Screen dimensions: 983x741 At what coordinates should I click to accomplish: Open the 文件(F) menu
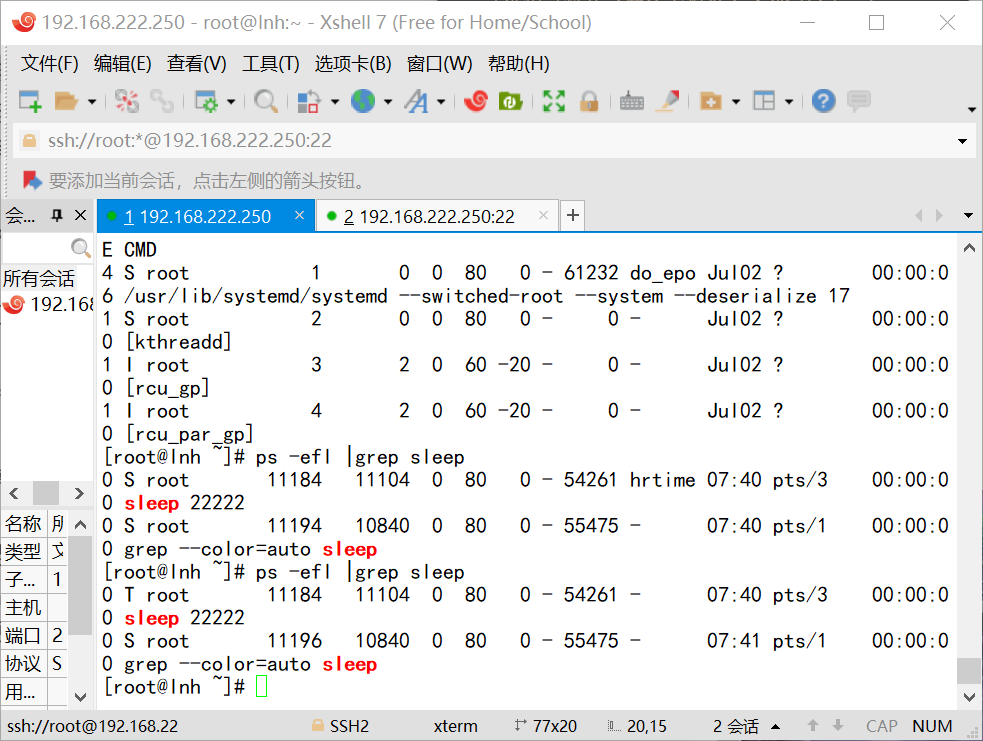[50, 63]
